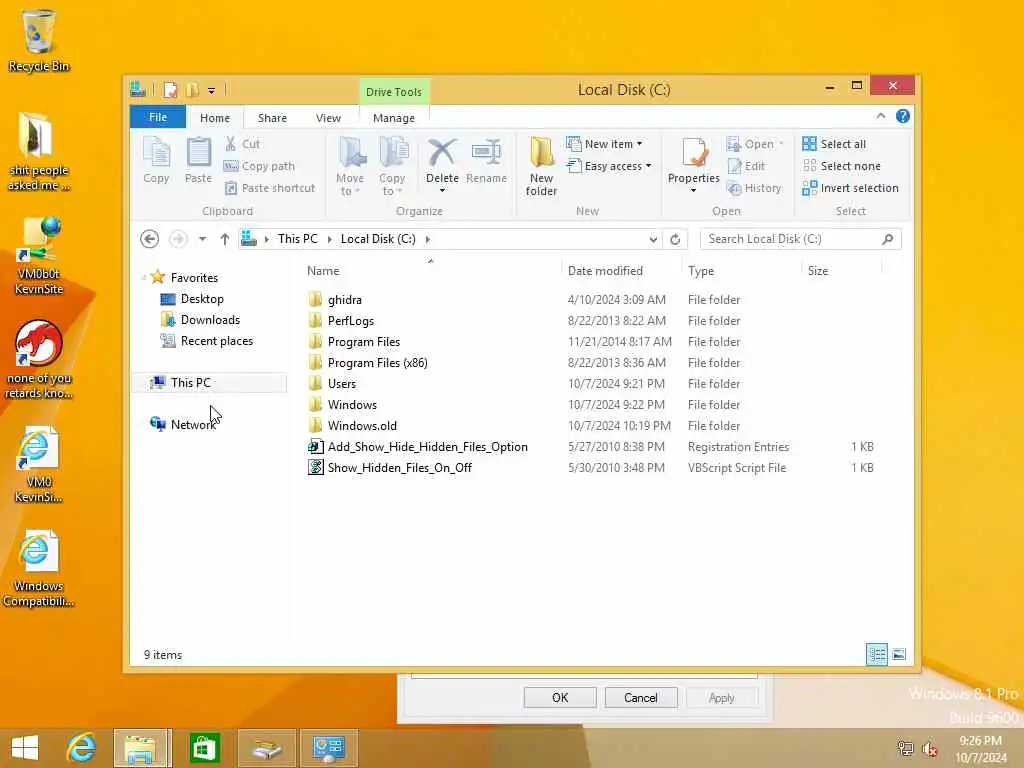
Task: Create a New folder from the ribbon
Action: click(541, 167)
